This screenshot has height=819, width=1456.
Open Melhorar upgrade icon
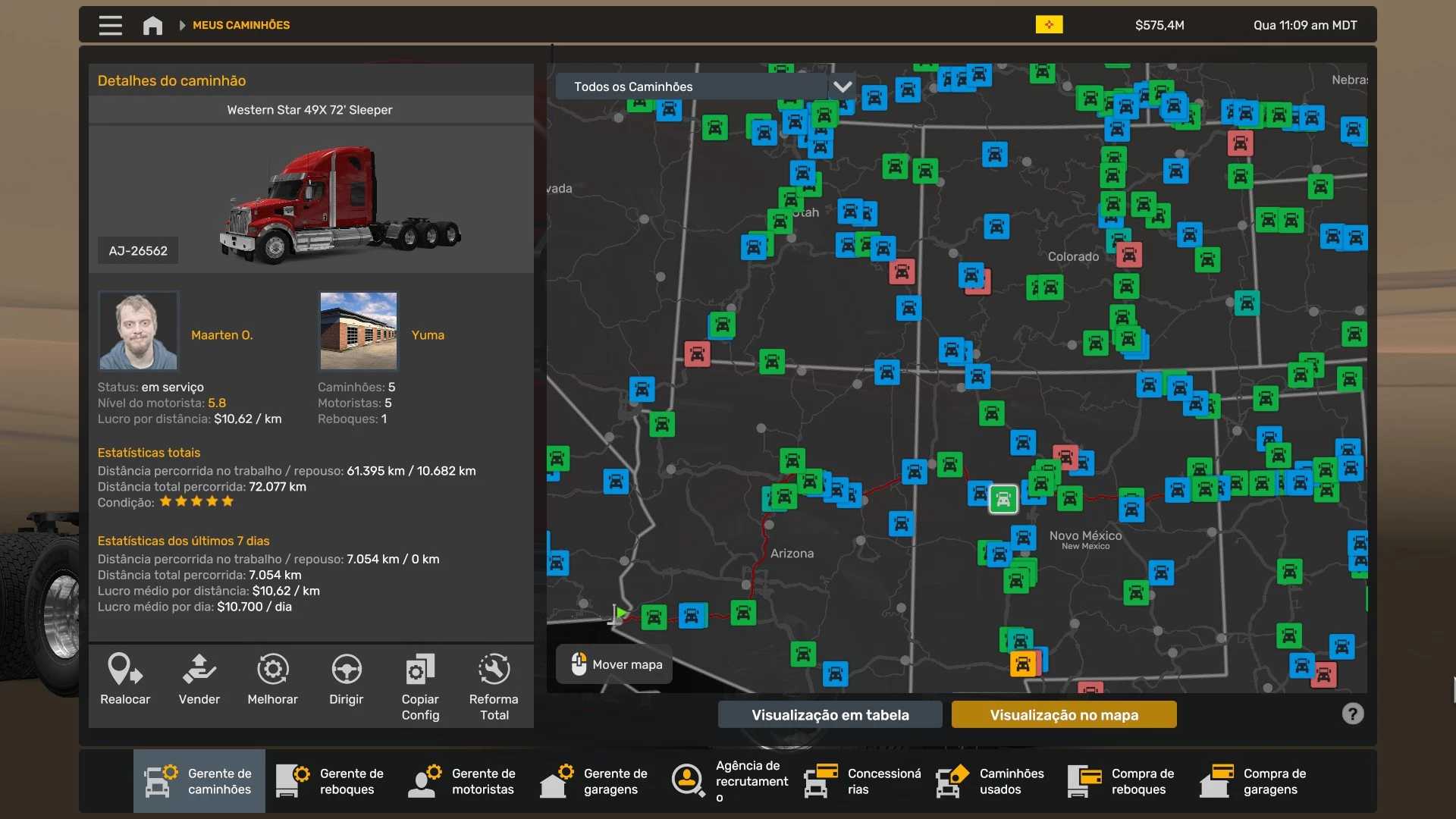(x=272, y=670)
